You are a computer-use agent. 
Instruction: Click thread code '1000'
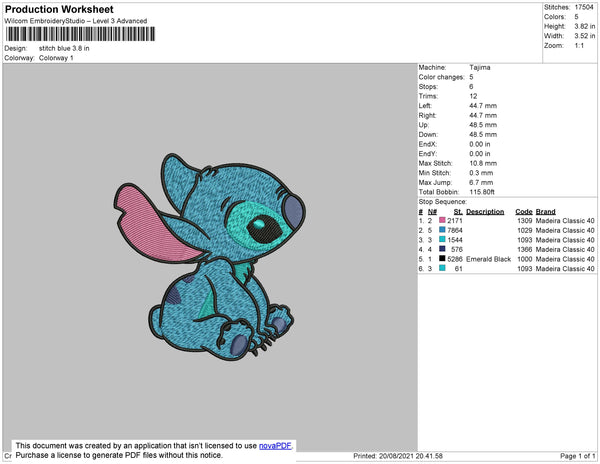(524, 259)
